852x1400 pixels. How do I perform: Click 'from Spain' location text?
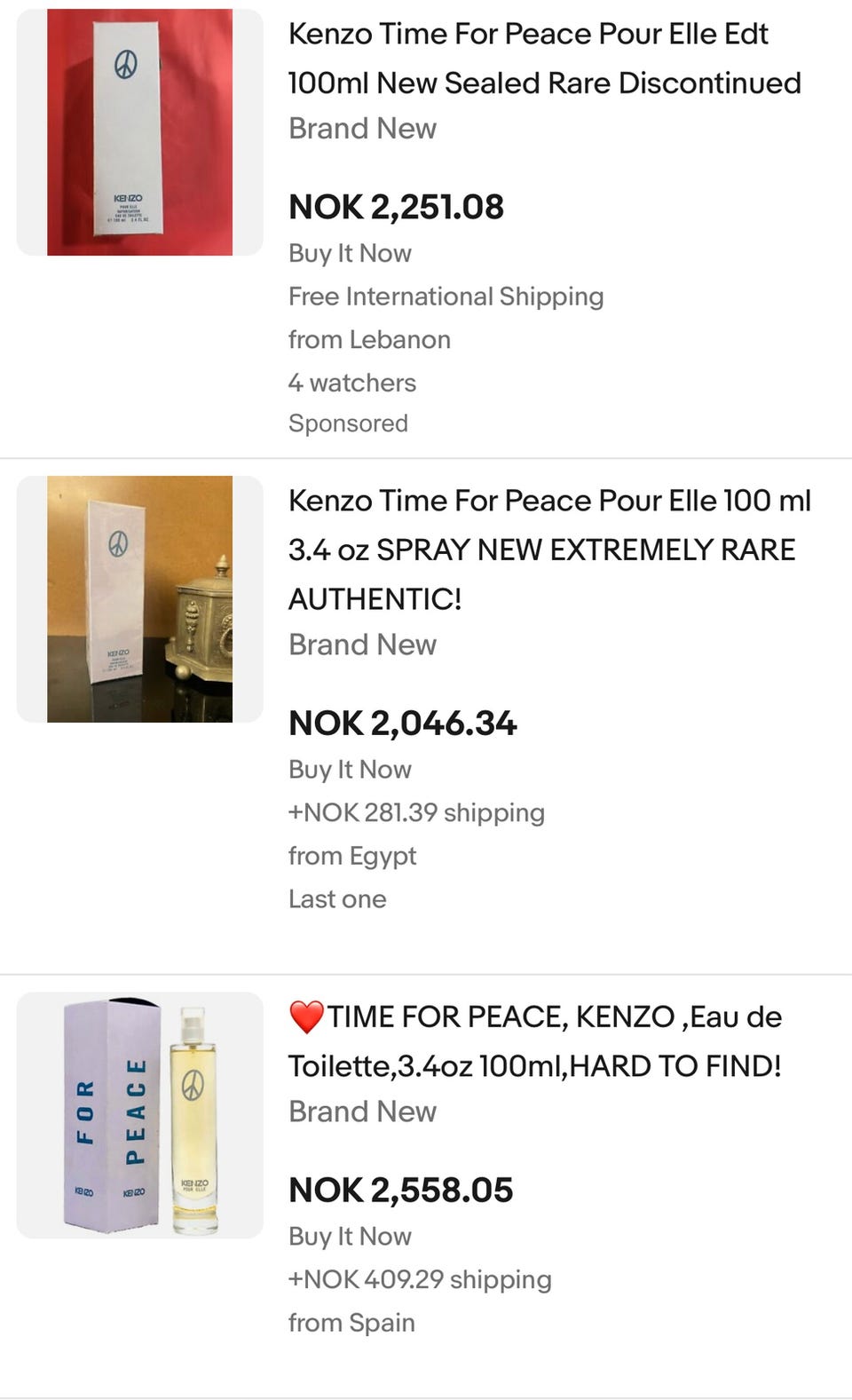pyautogui.click(x=351, y=1323)
